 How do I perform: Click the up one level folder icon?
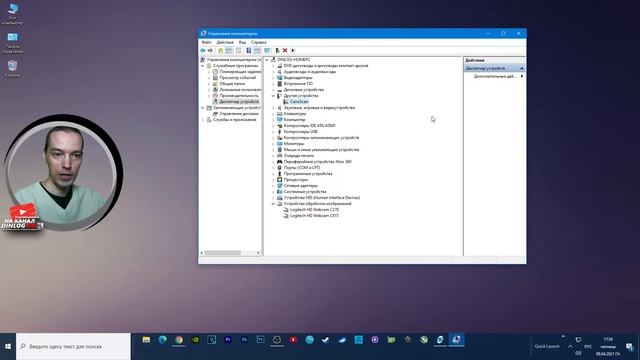coord(220,50)
